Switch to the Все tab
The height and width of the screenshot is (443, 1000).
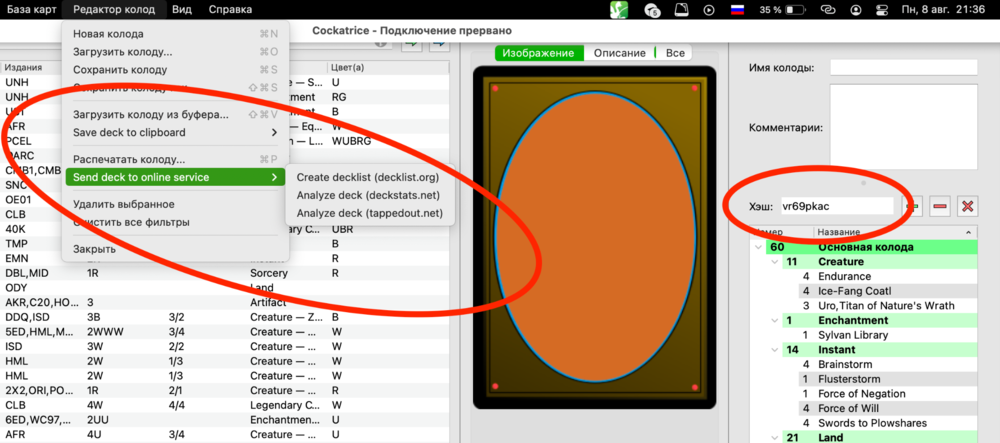coord(675,53)
